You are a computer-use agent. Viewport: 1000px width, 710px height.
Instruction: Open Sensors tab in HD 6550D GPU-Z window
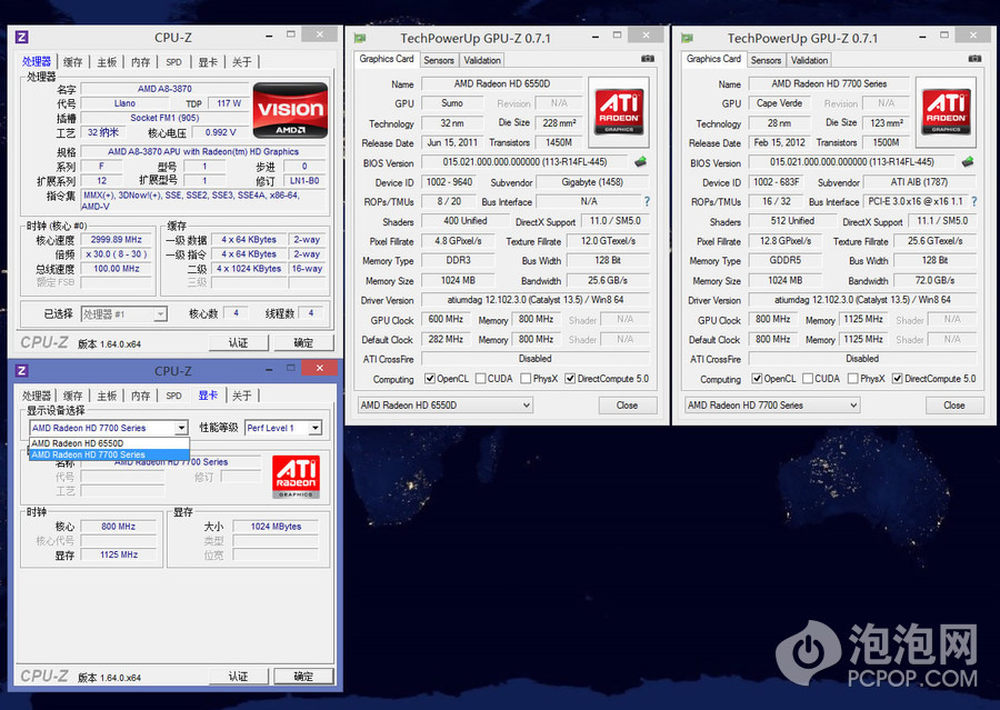[439, 60]
